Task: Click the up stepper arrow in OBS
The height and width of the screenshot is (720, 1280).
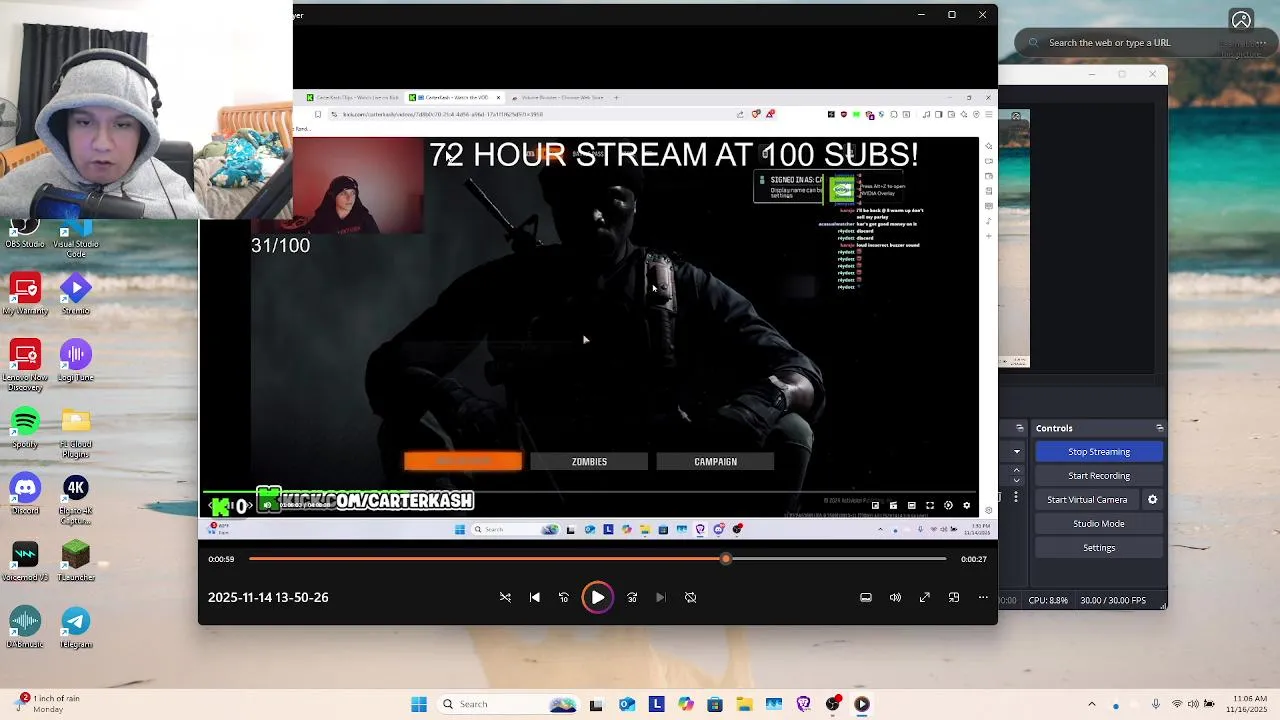Action: click(1017, 470)
